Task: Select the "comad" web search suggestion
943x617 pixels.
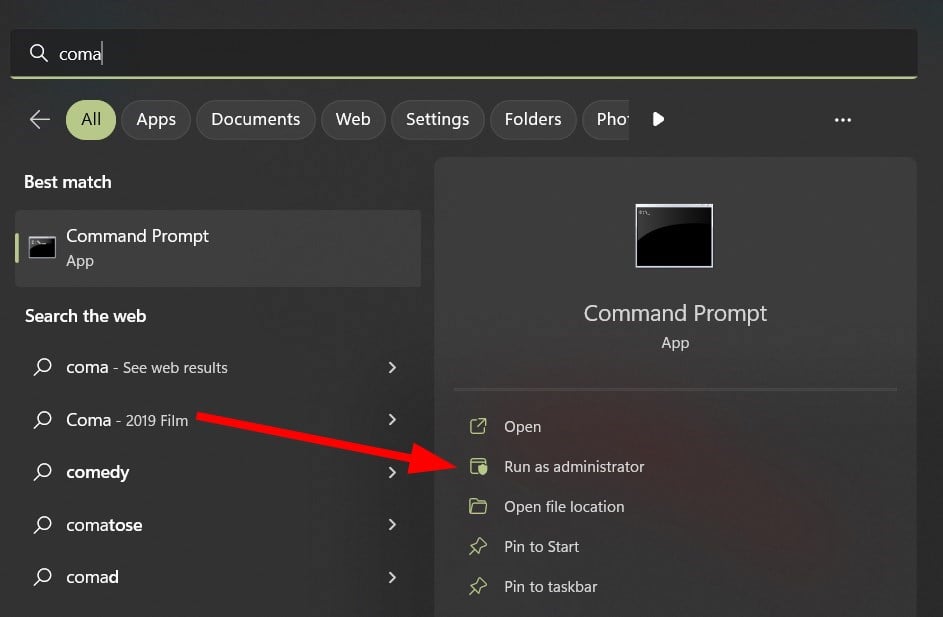Action: click(92, 577)
